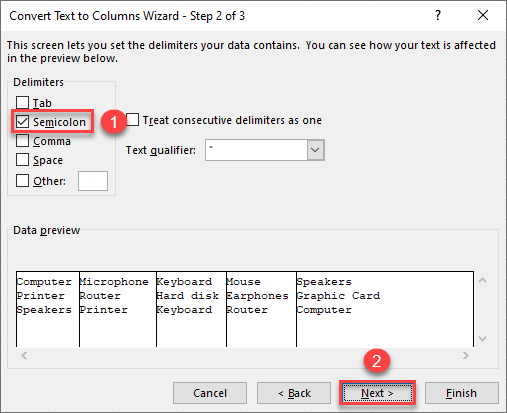Click Printer in the third preview row
507x413 pixels.
[x=104, y=310]
